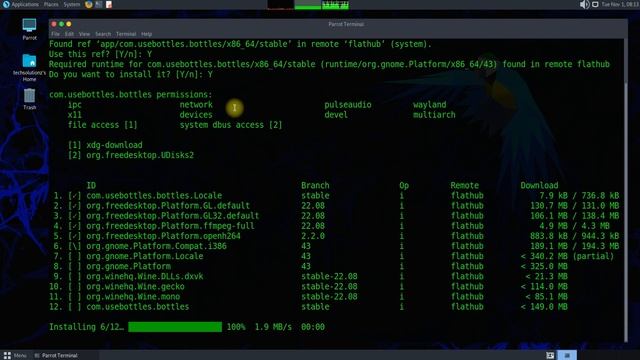This screenshot has height=360, width=640.
Task: Click the red document launcher icon in top panel
Action: pos(109,4)
